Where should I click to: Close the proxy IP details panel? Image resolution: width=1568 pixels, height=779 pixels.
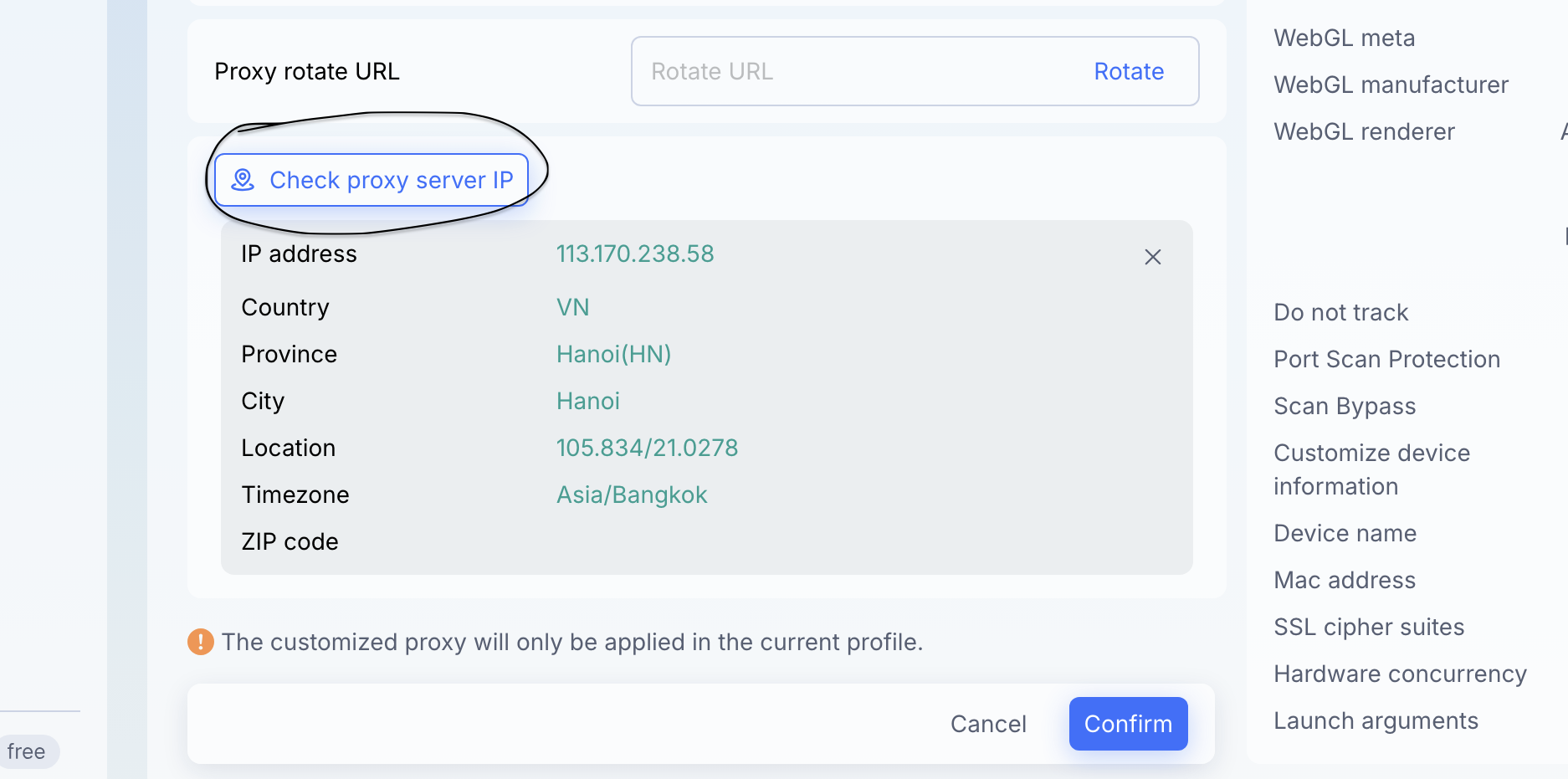pos(1152,257)
